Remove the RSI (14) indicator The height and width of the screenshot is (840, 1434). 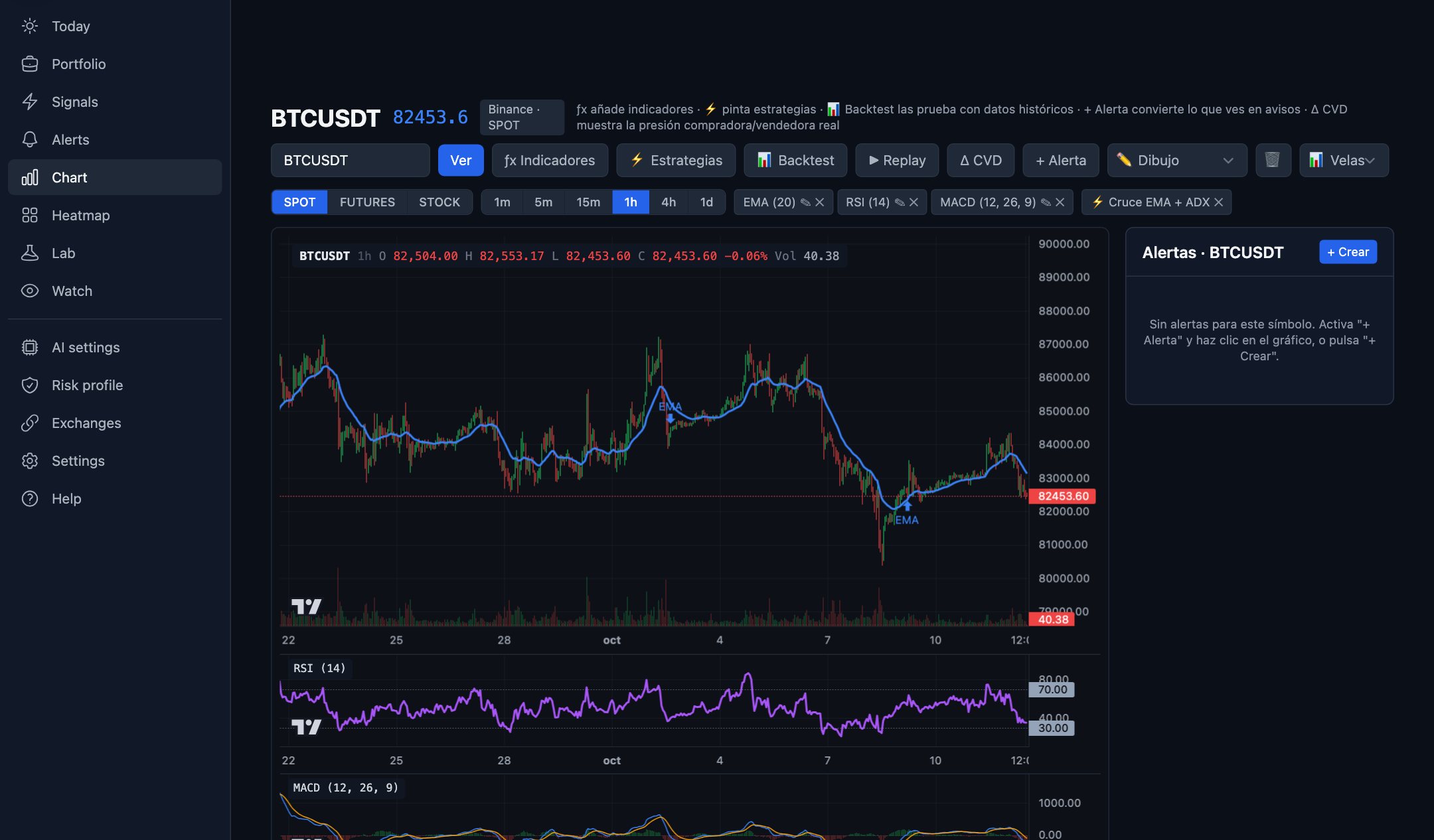(x=914, y=202)
